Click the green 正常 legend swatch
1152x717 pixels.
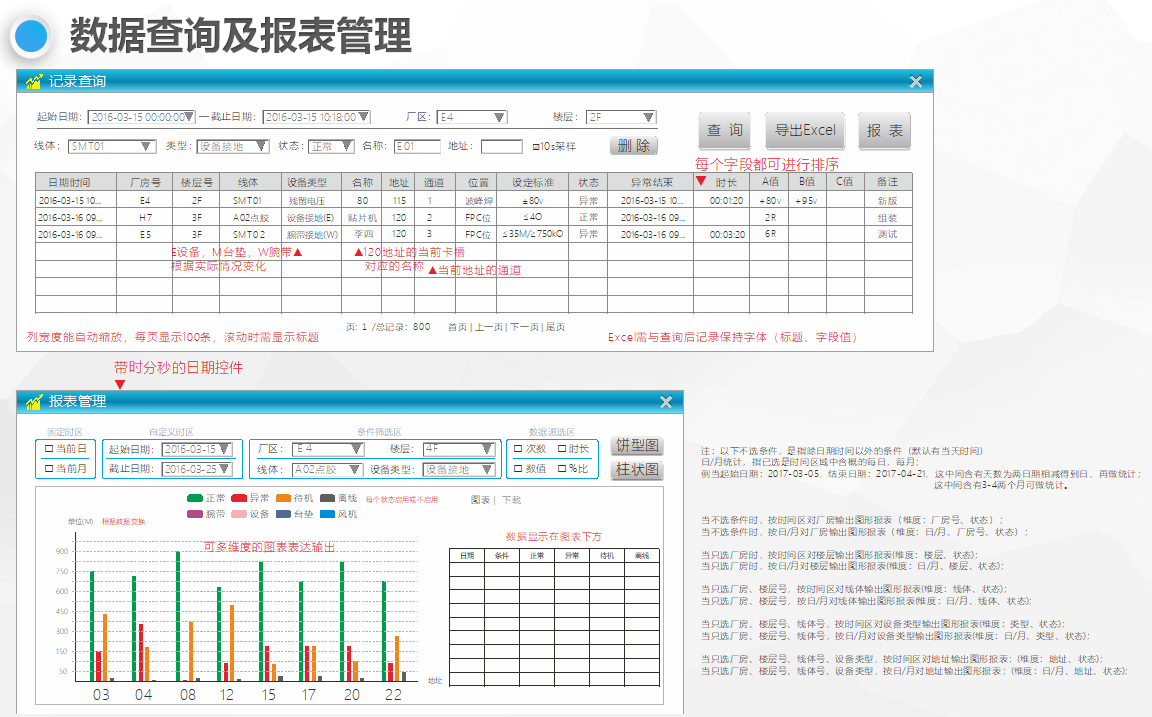[x=196, y=497]
